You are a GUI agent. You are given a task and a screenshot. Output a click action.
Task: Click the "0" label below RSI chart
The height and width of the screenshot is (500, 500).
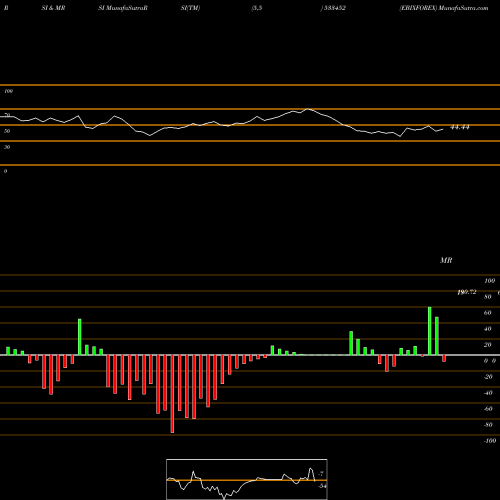click(5, 171)
